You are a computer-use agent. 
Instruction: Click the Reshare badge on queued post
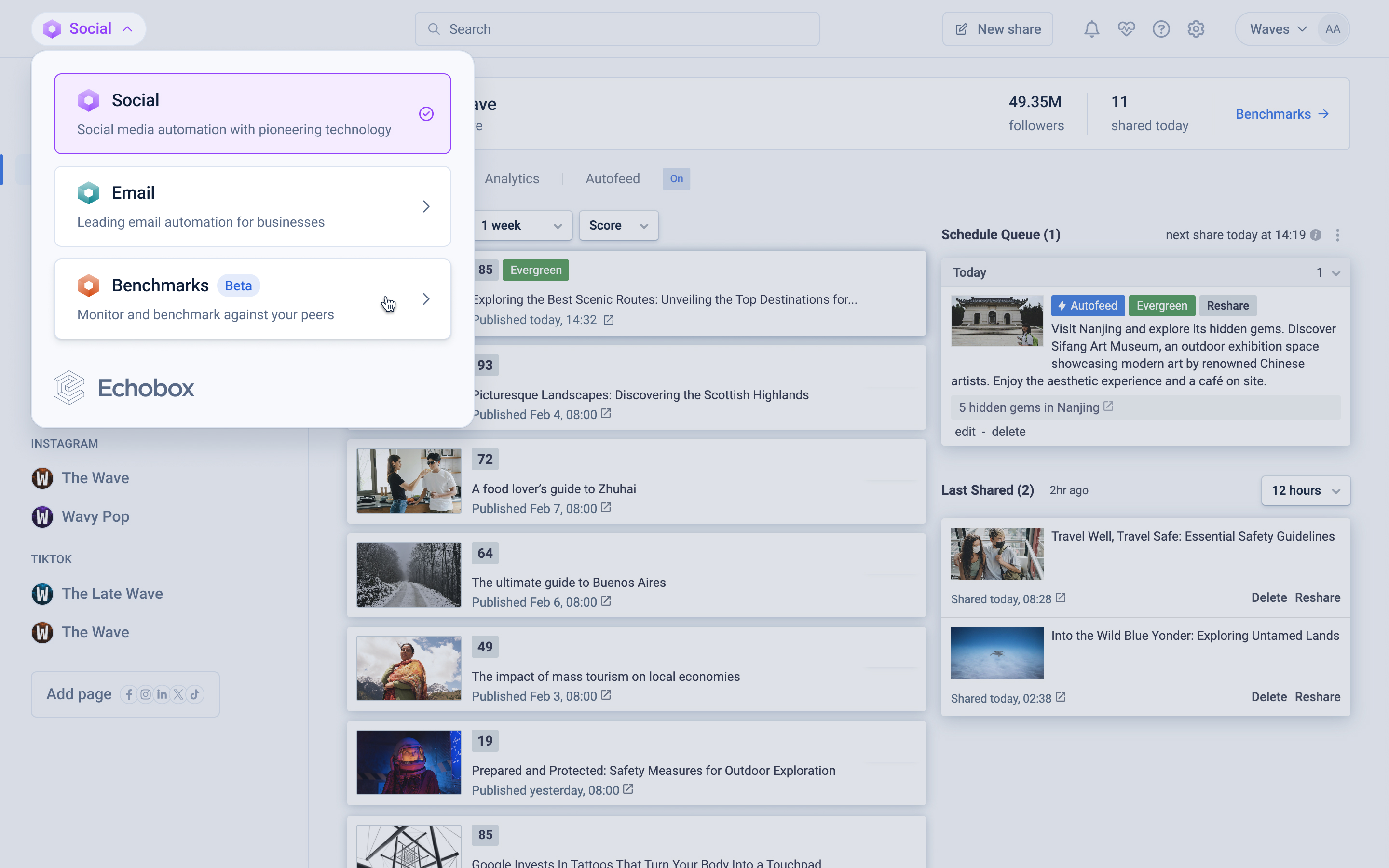1228,305
